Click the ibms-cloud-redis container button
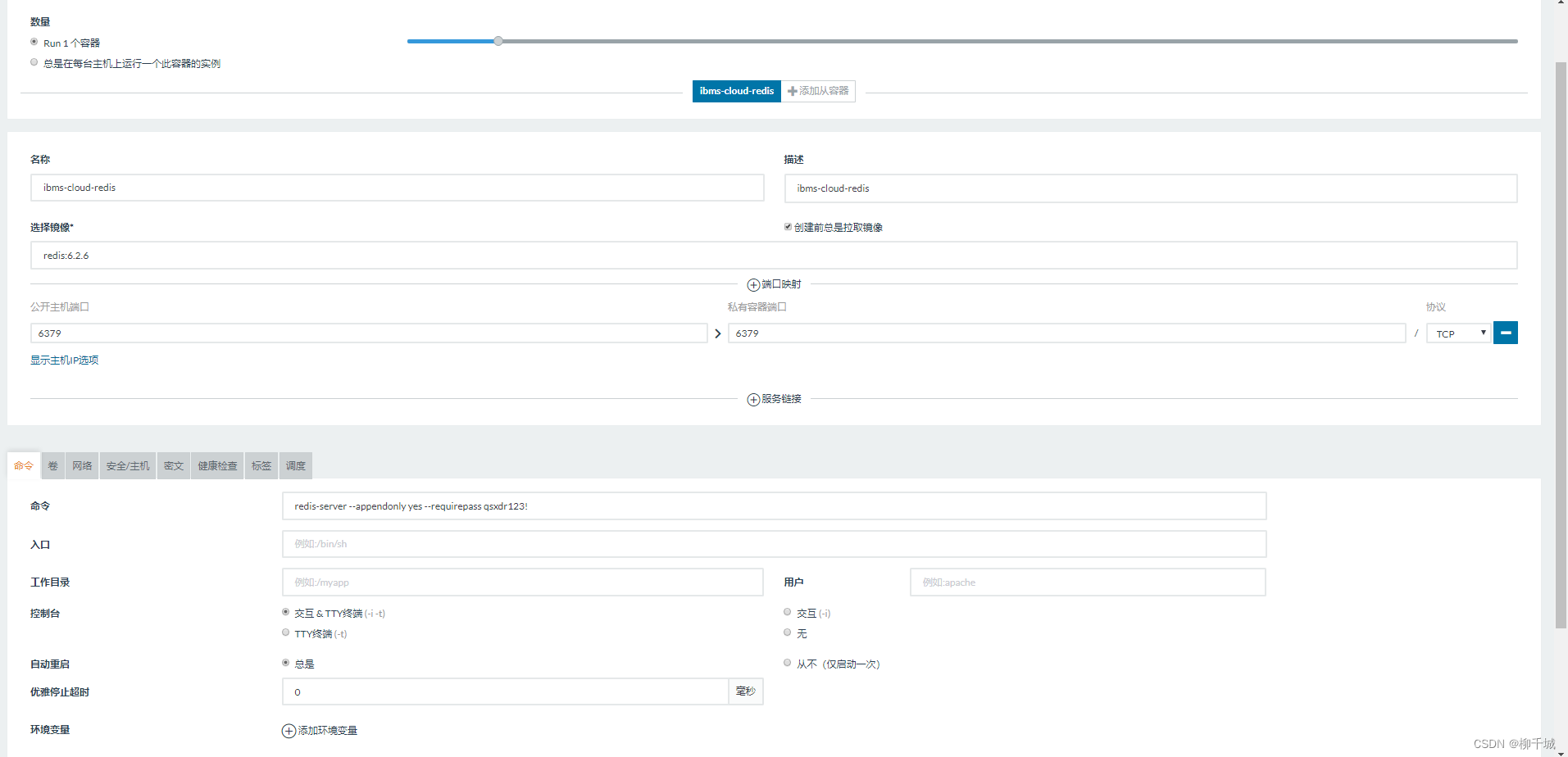 tap(737, 91)
